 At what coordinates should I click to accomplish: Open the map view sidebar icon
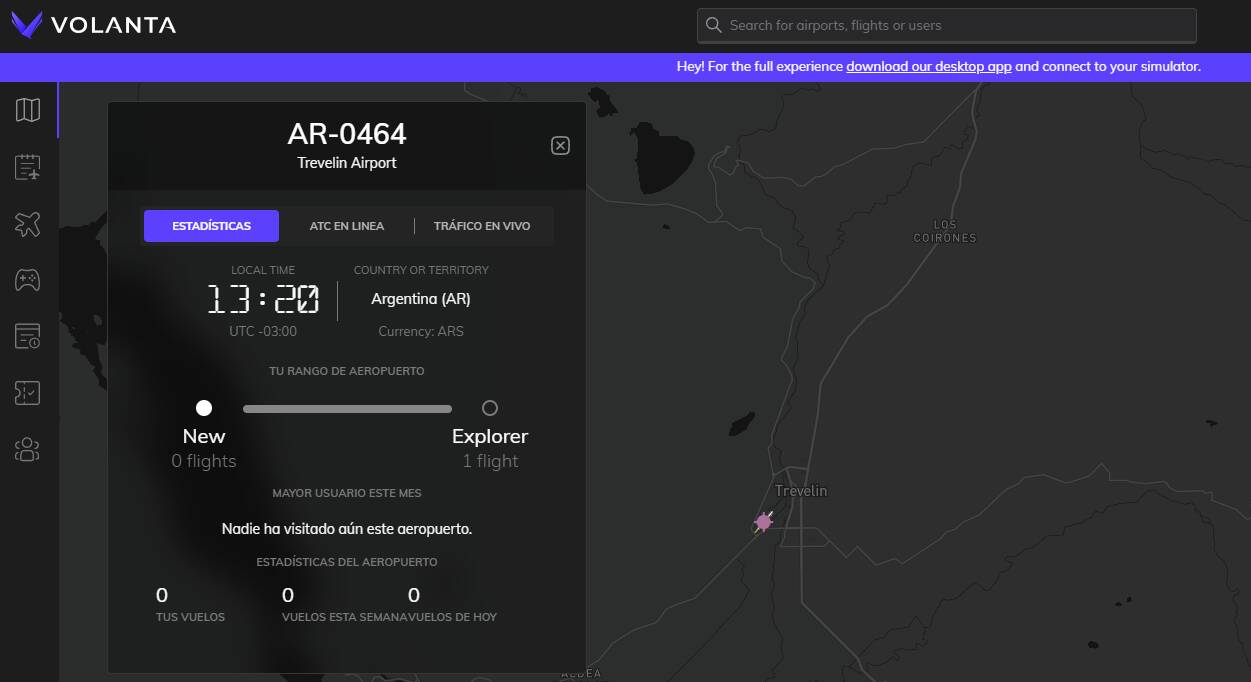click(x=28, y=110)
